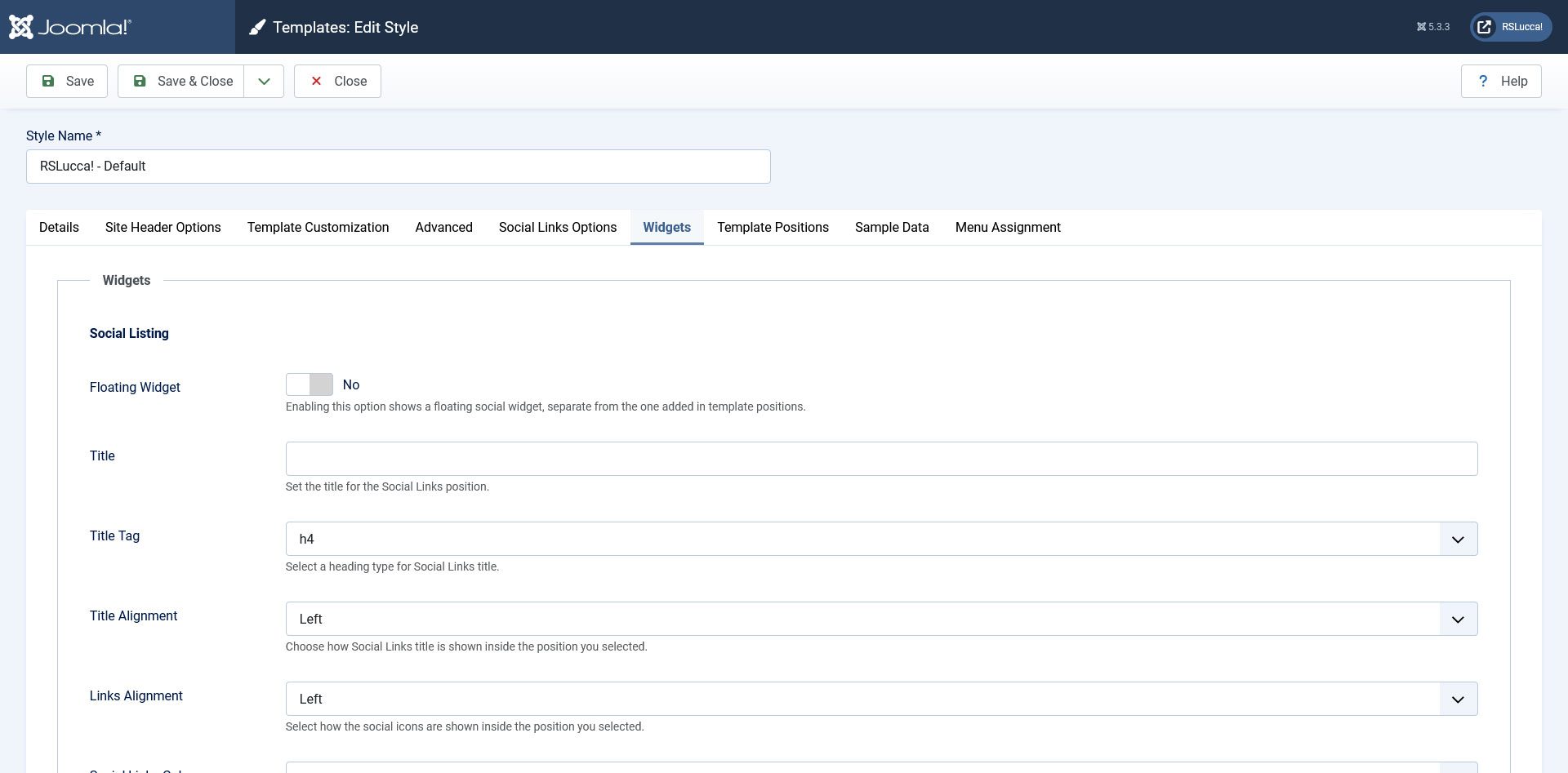Viewport: 1568px width, 773px height.
Task: Switch to the Template Customization tab
Action: click(x=318, y=227)
